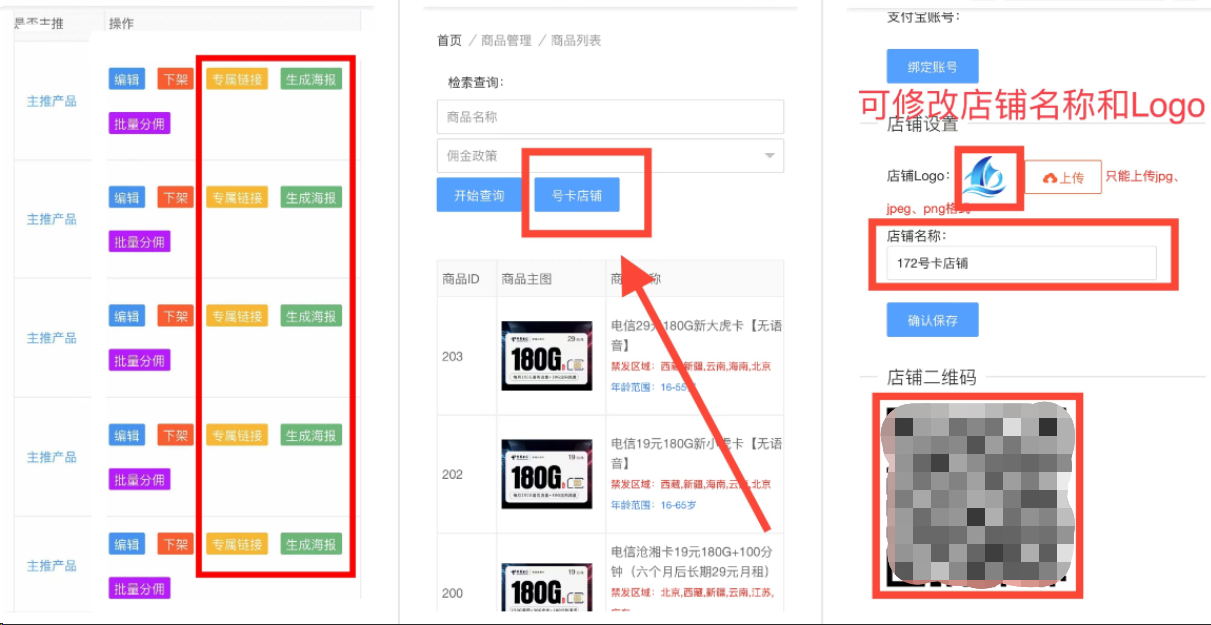Screen dimensions: 1211x625
Task: Click 编辑 in the first product row
Action: tap(127, 80)
